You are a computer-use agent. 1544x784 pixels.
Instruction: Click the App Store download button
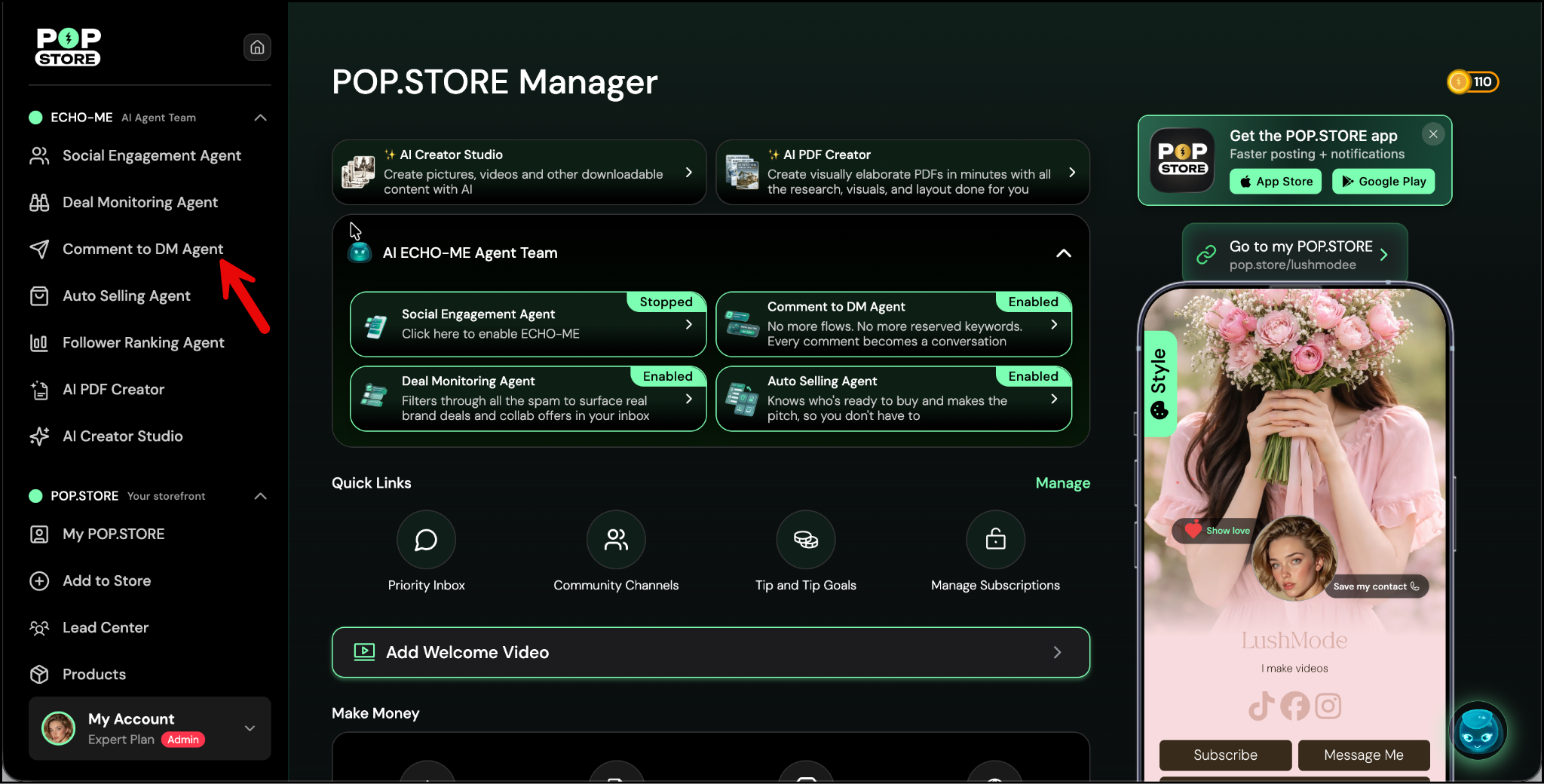click(x=1276, y=182)
